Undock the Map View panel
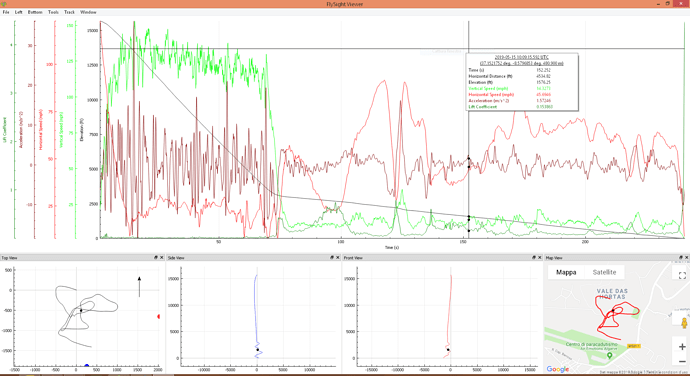 681,258
